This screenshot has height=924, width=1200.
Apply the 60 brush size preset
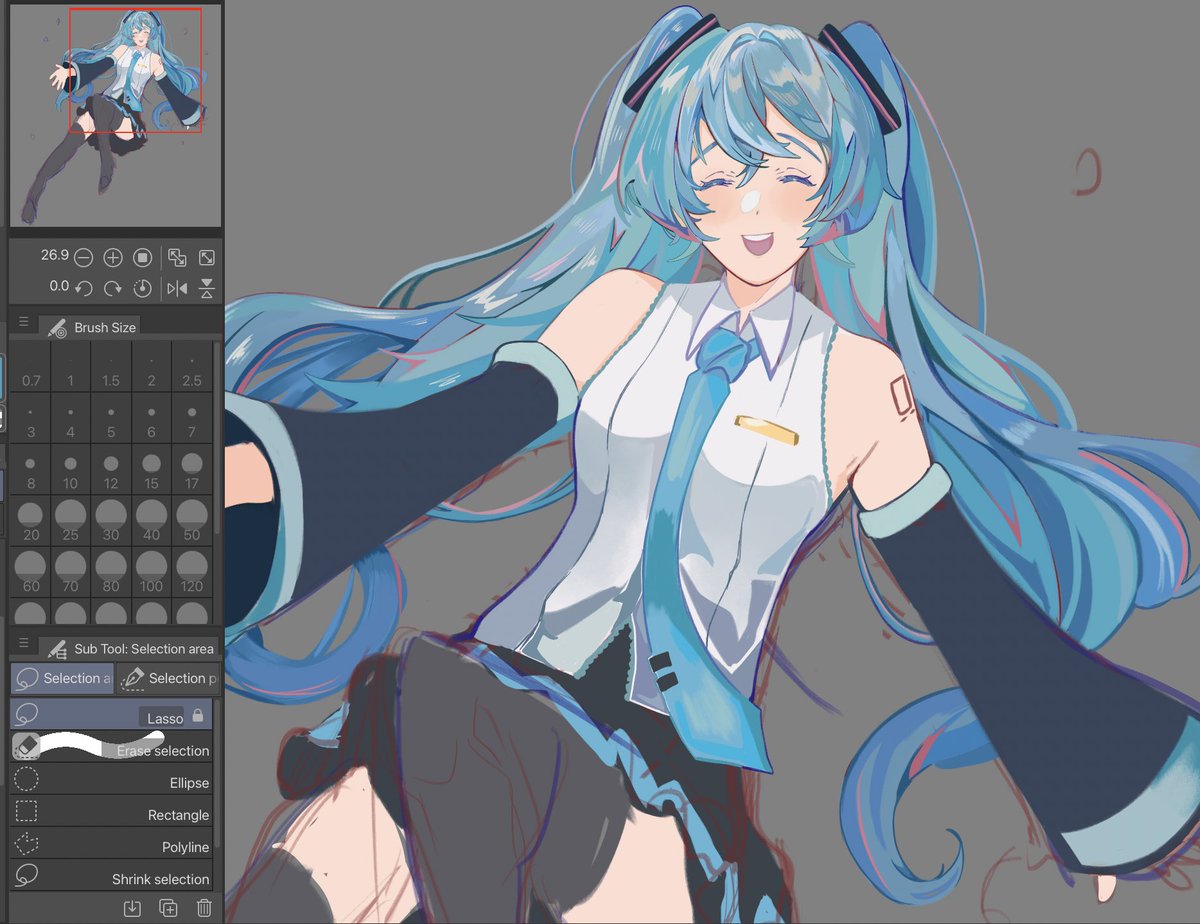coord(30,572)
